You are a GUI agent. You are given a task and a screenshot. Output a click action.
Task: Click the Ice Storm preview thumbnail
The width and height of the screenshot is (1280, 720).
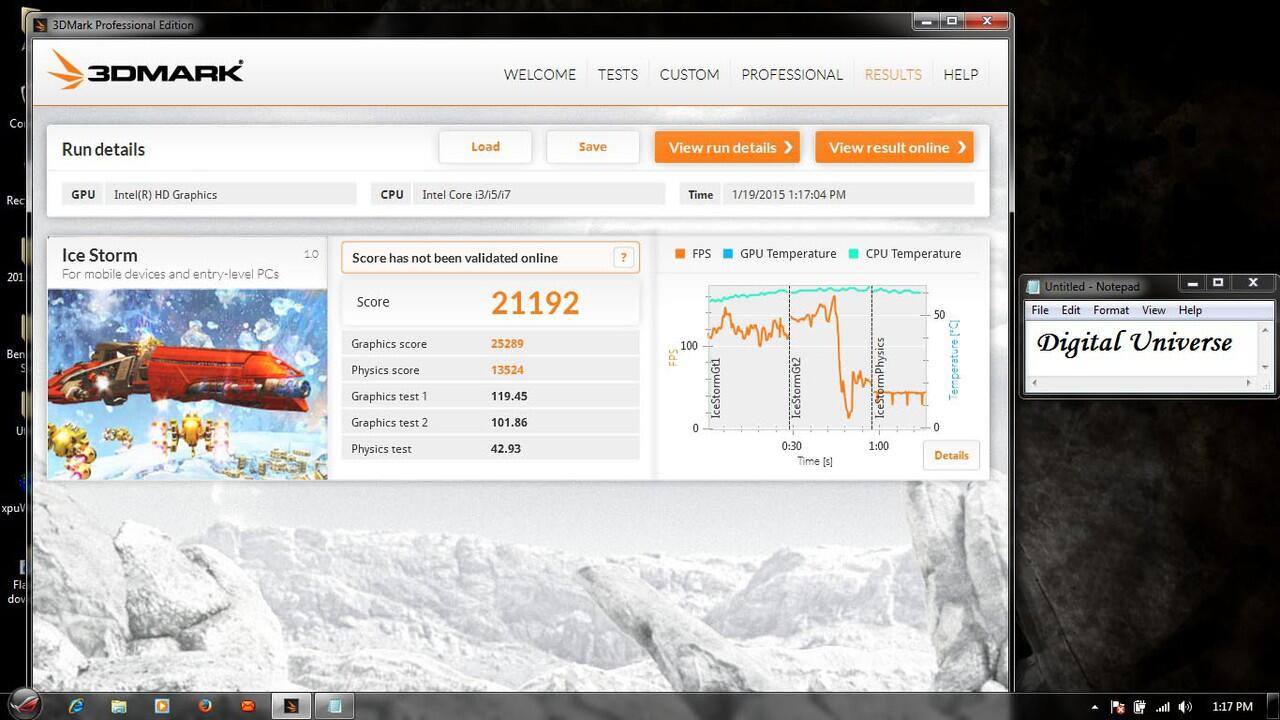tap(187, 384)
